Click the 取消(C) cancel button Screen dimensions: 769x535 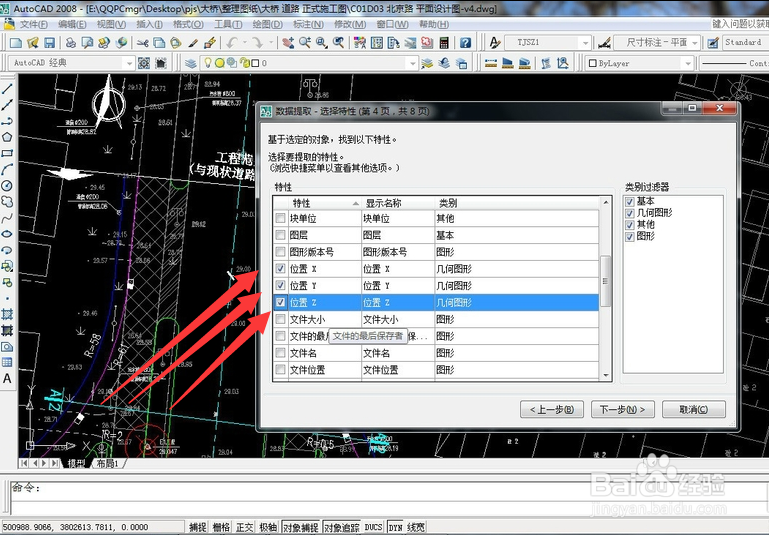(693, 409)
